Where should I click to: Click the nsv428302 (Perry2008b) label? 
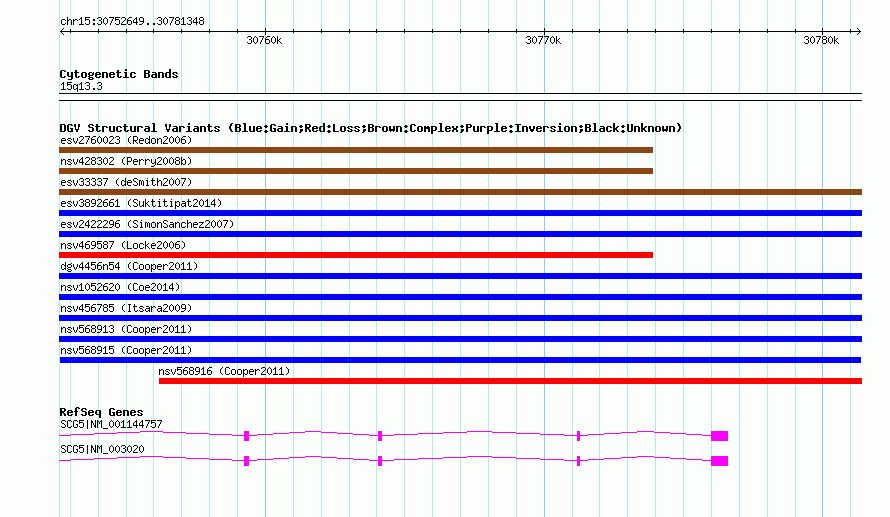[x=126, y=161]
